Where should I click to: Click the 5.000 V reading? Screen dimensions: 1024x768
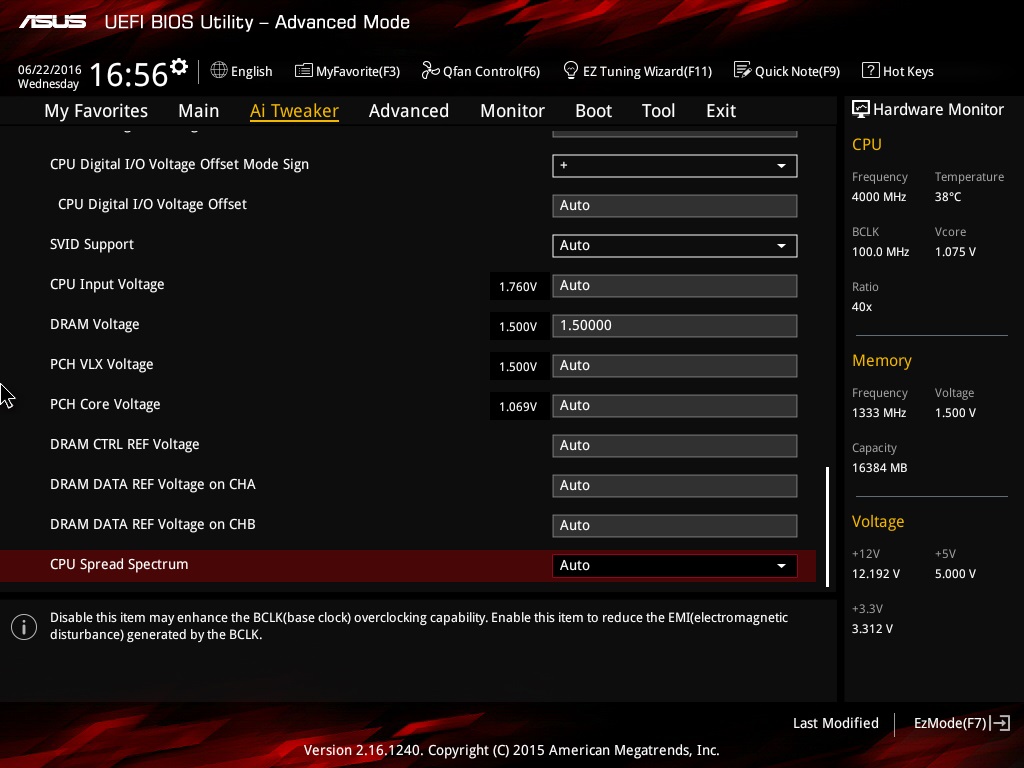click(x=955, y=573)
